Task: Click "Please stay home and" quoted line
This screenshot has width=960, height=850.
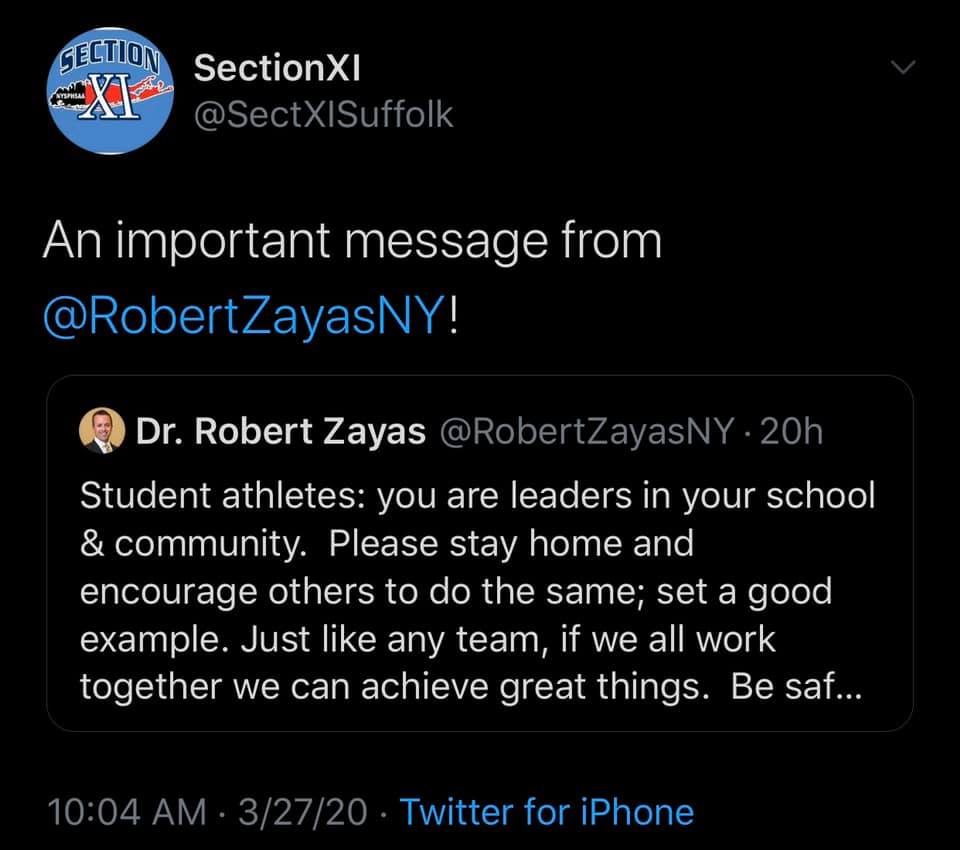Action: tap(510, 543)
